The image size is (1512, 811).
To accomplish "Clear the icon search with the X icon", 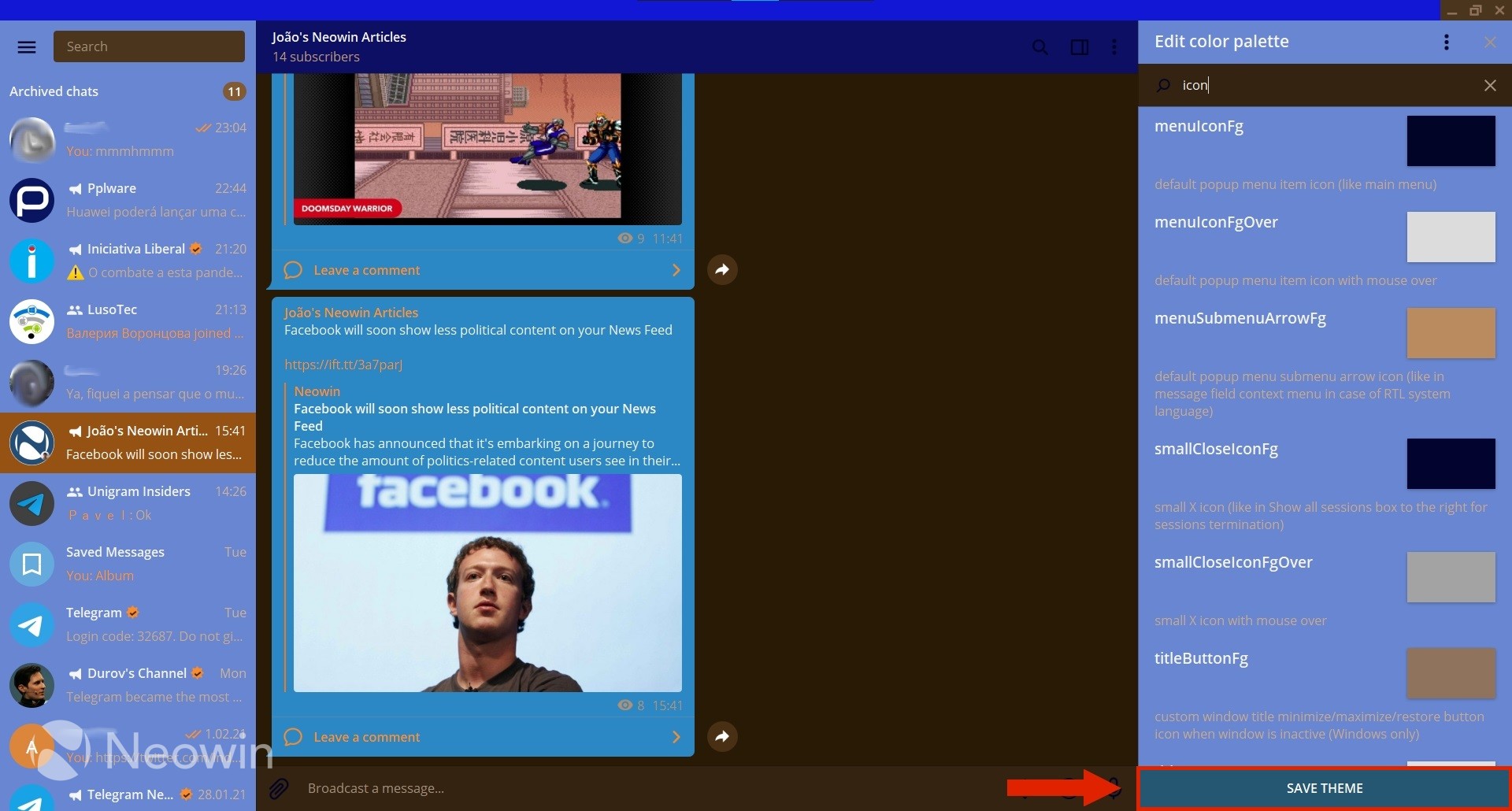I will (x=1490, y=85).
